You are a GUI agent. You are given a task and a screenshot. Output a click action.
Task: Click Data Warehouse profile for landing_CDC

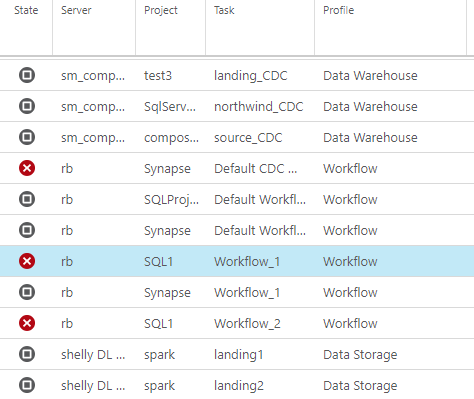coord(370,76)
